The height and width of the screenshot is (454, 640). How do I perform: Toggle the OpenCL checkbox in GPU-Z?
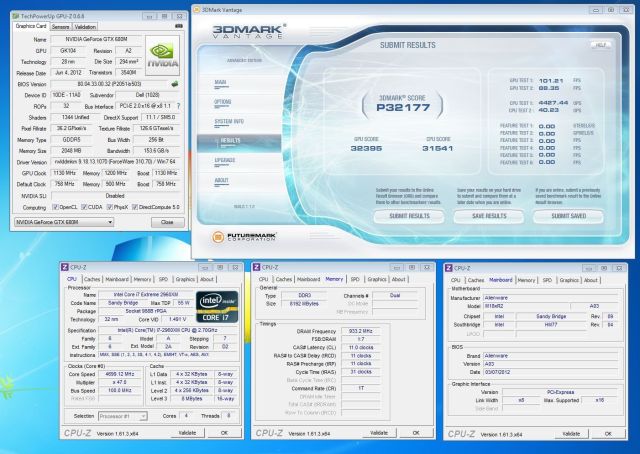coord(56,207)
